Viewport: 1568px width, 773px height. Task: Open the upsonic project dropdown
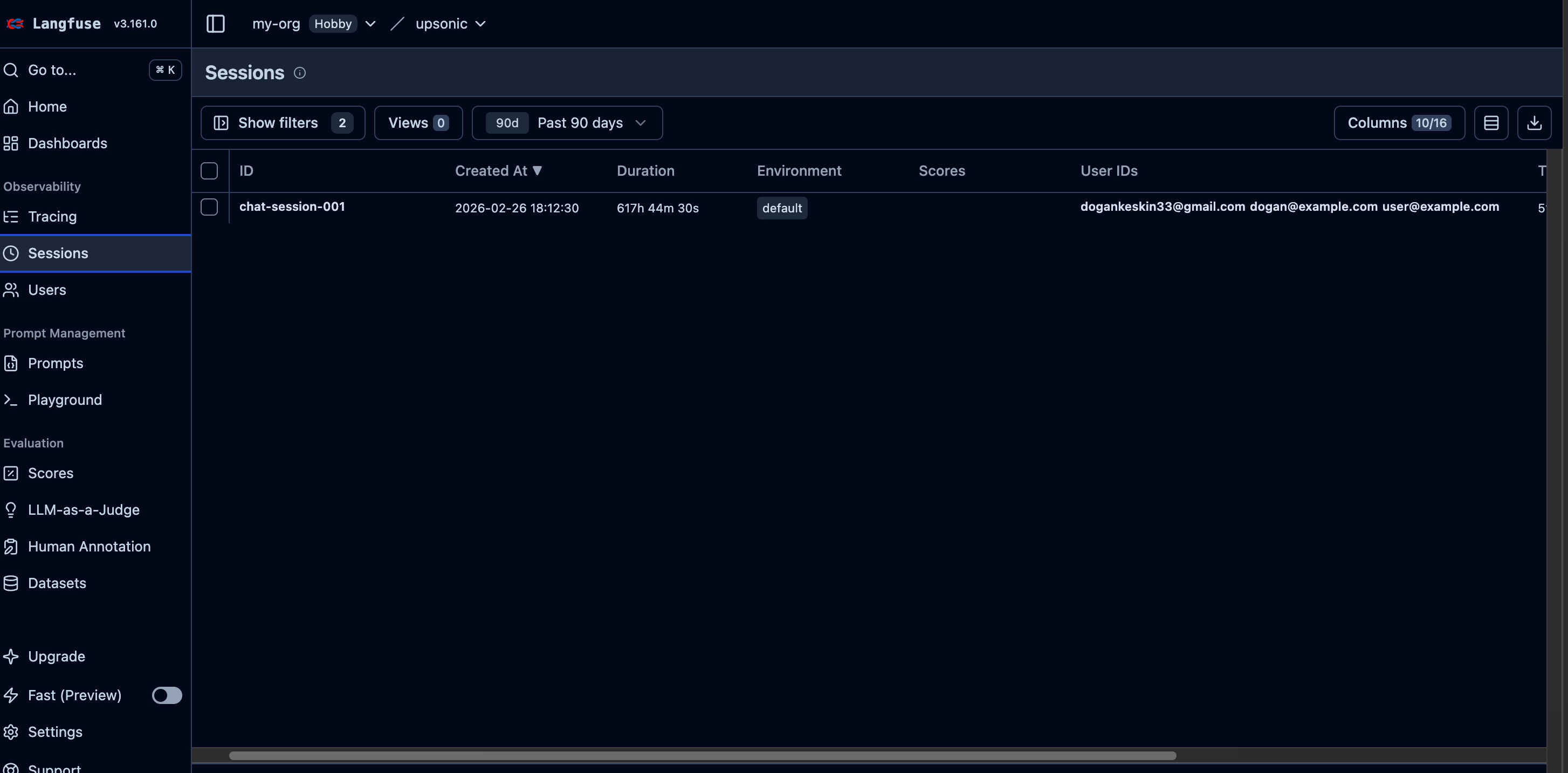click(x=450, y=24)
